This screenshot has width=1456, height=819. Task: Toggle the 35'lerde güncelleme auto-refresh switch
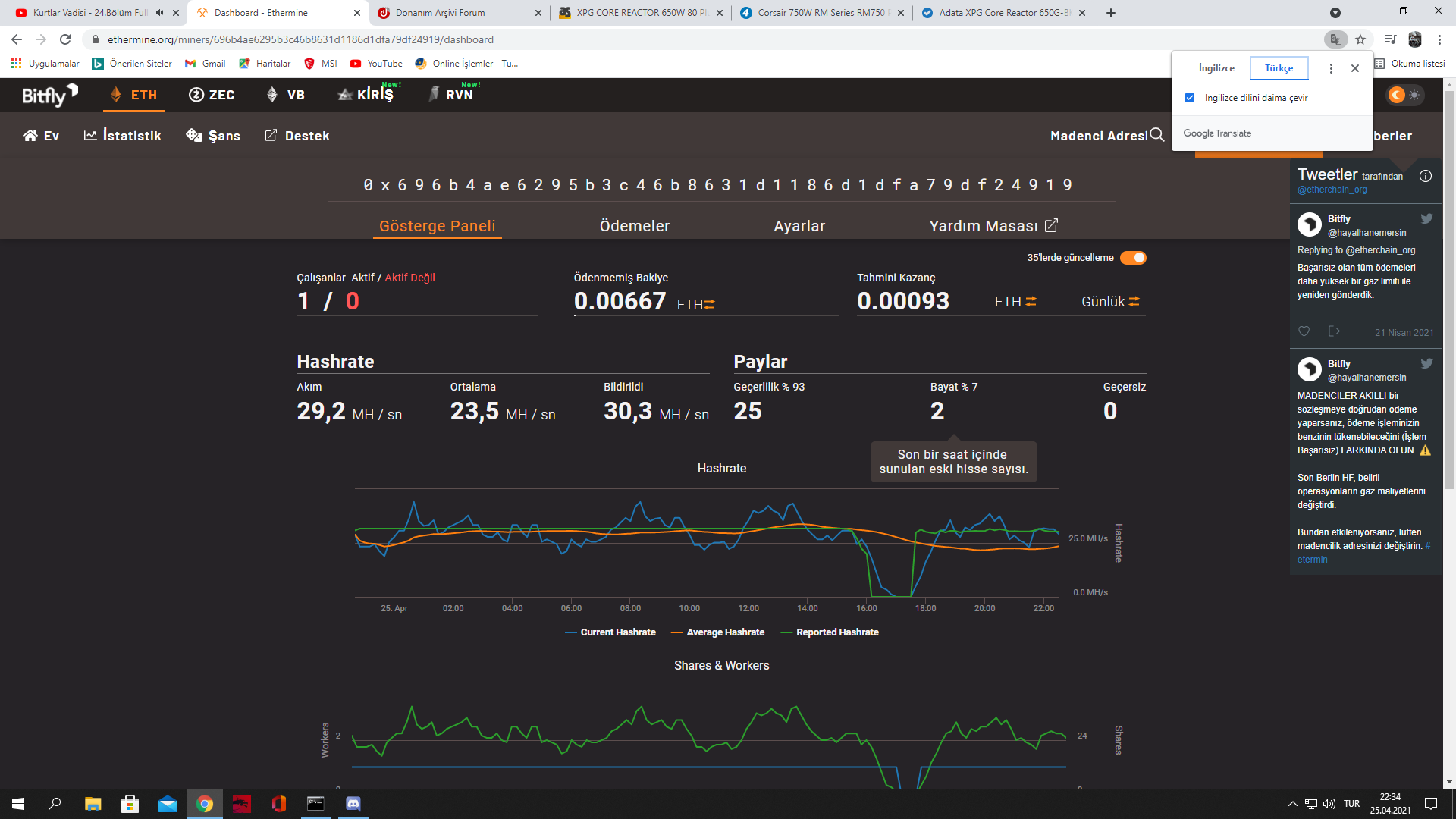pos(1133,258)
